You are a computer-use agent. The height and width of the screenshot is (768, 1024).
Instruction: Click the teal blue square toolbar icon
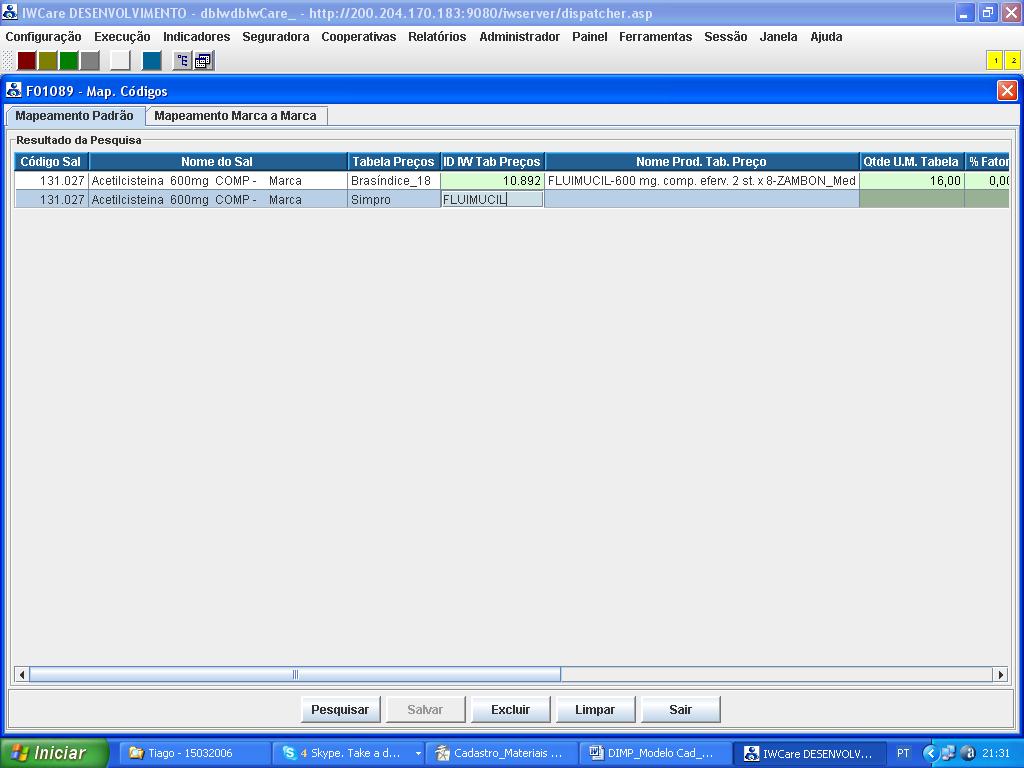151,61
